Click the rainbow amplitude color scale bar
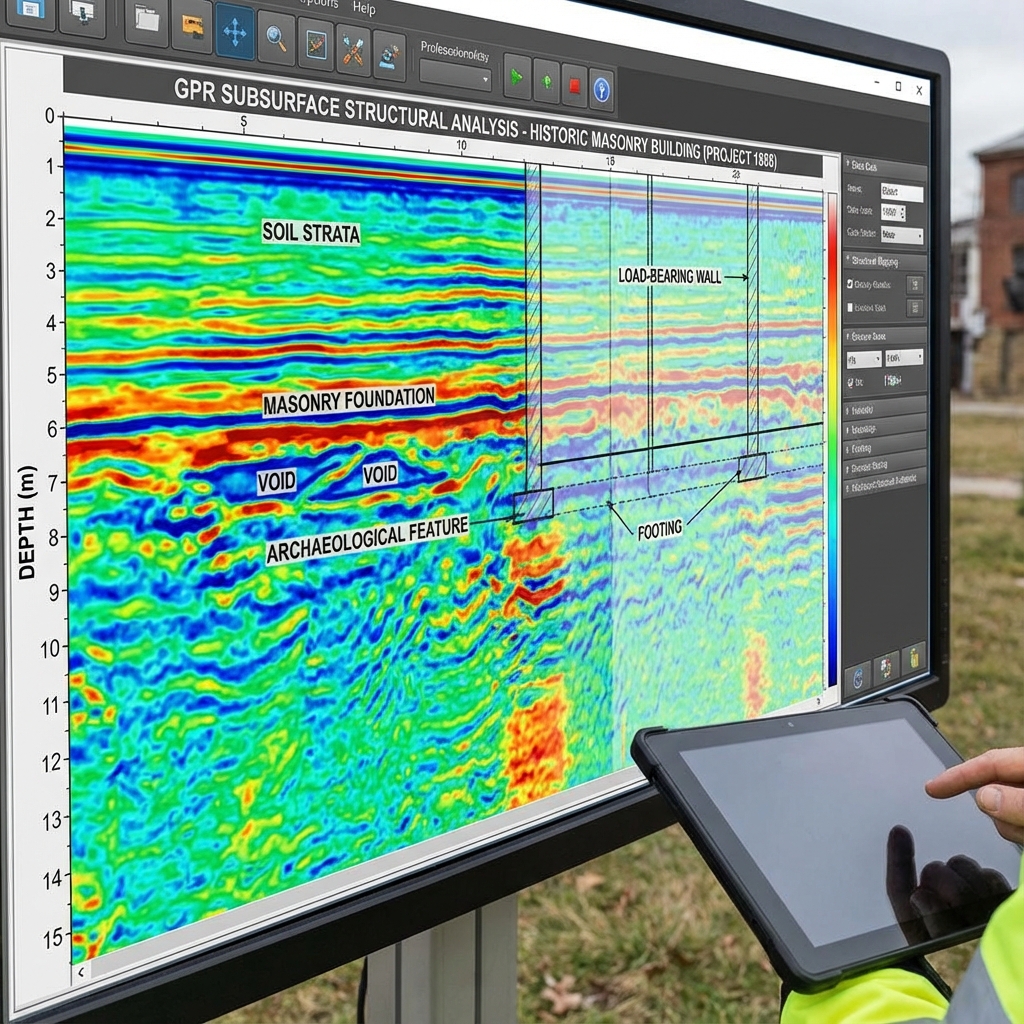Viewport: 1024px width, 1024px height. [x=832, y=440]
